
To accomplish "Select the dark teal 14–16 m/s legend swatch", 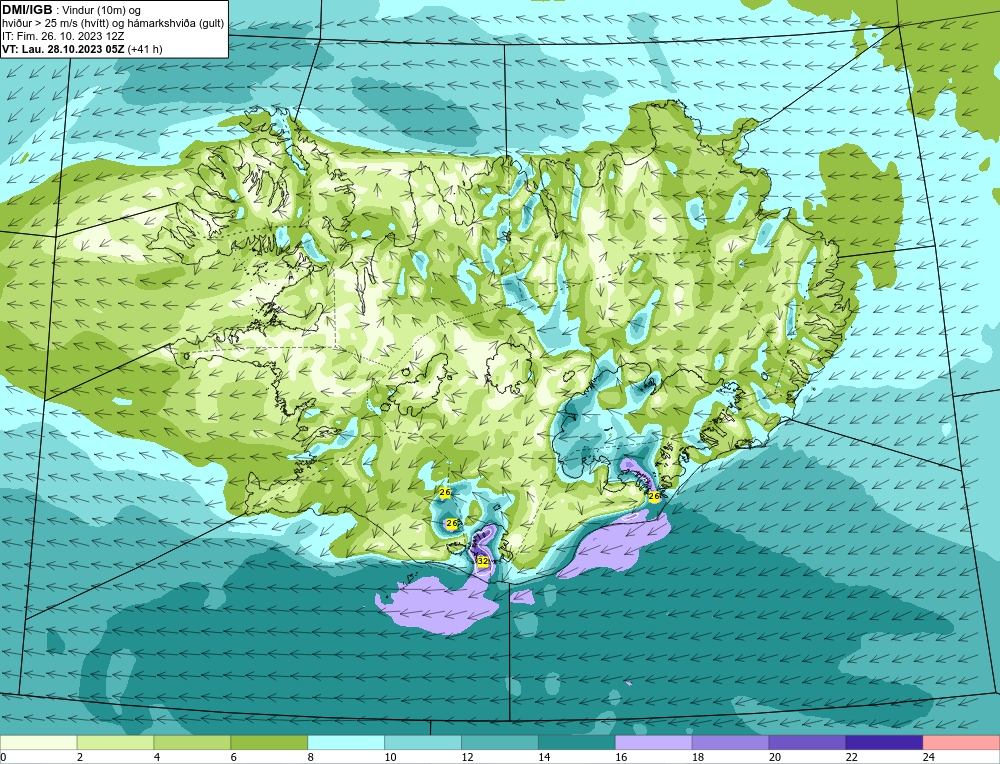I will click(x=577, y=743).
